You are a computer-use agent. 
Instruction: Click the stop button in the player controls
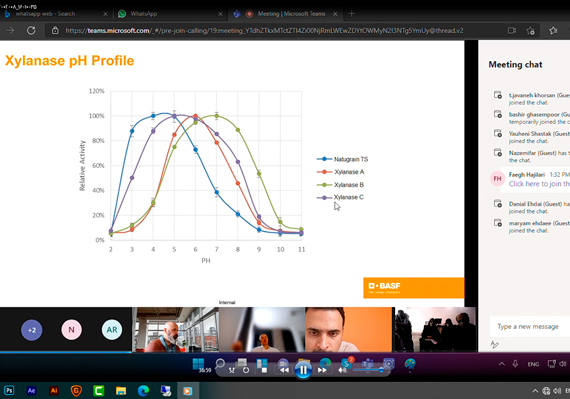pos(264,370)
